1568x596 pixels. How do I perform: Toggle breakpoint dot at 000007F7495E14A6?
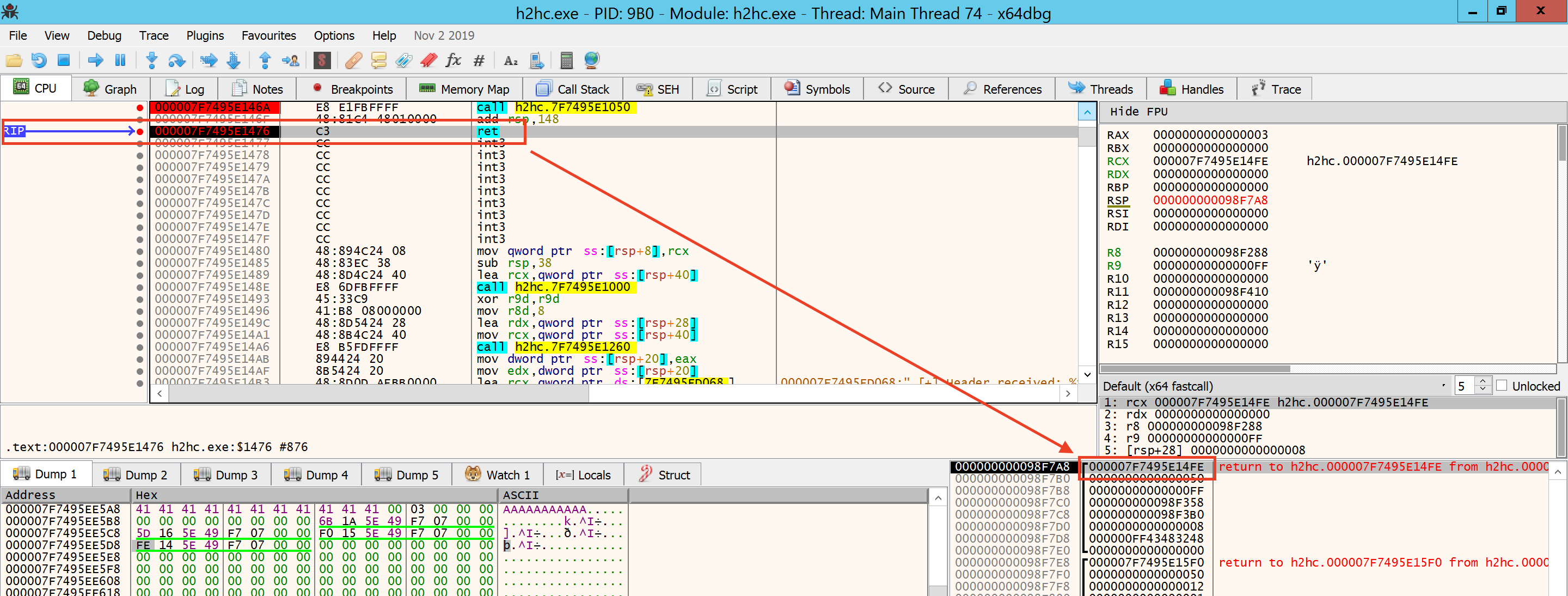click(x=140, y=347)
